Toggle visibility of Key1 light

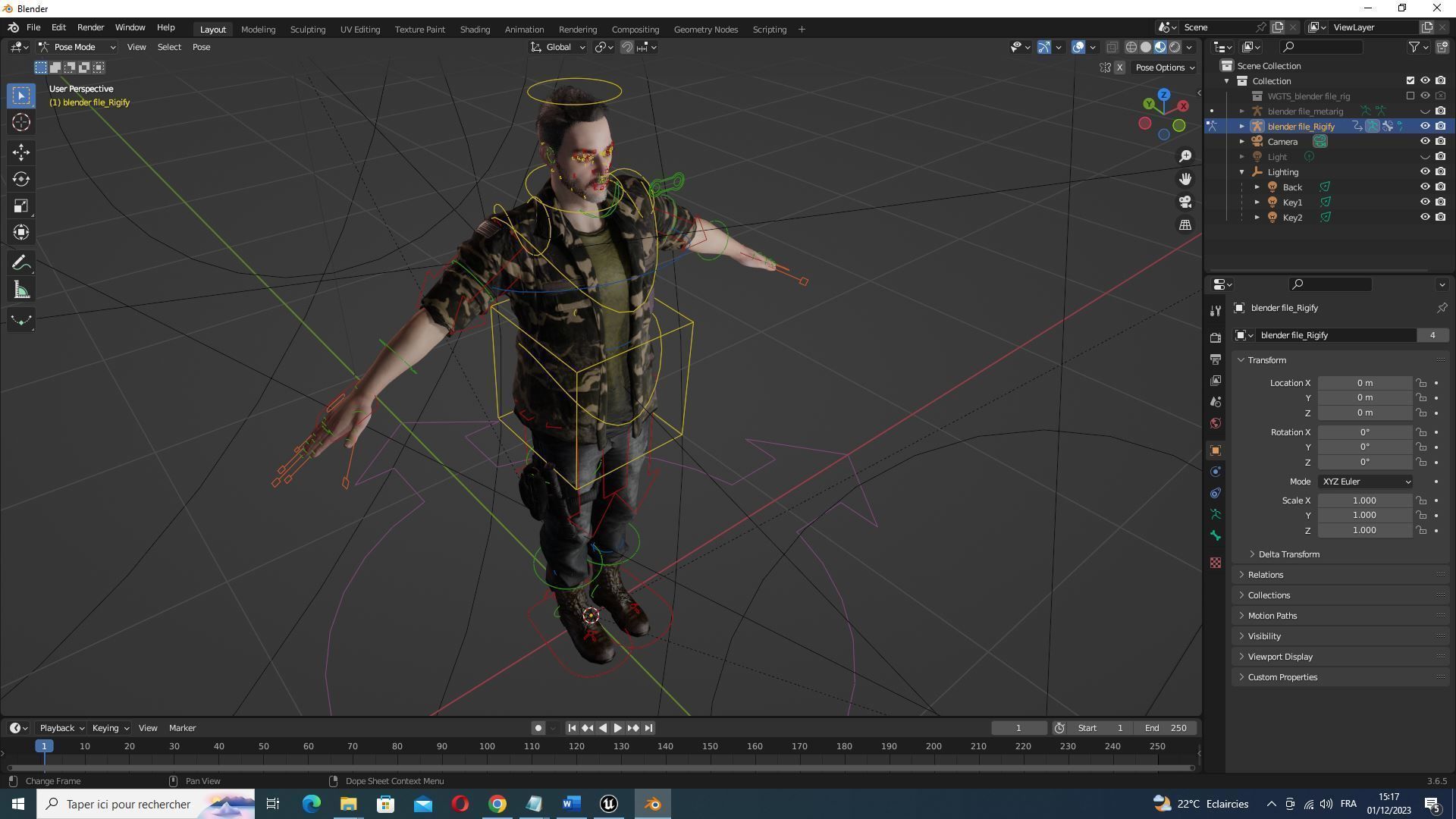tap(1425, 202)
